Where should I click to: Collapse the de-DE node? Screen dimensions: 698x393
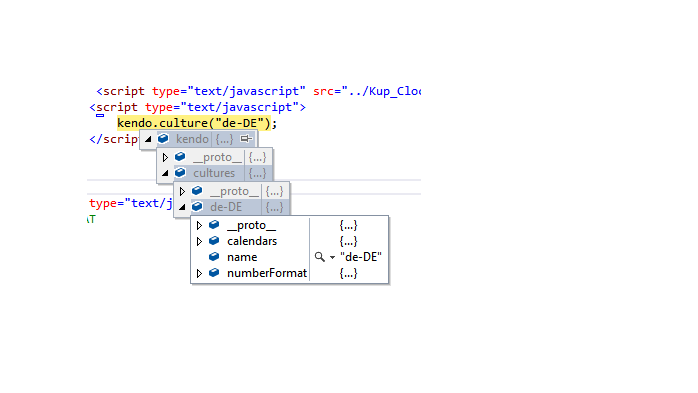pos(182,207)
